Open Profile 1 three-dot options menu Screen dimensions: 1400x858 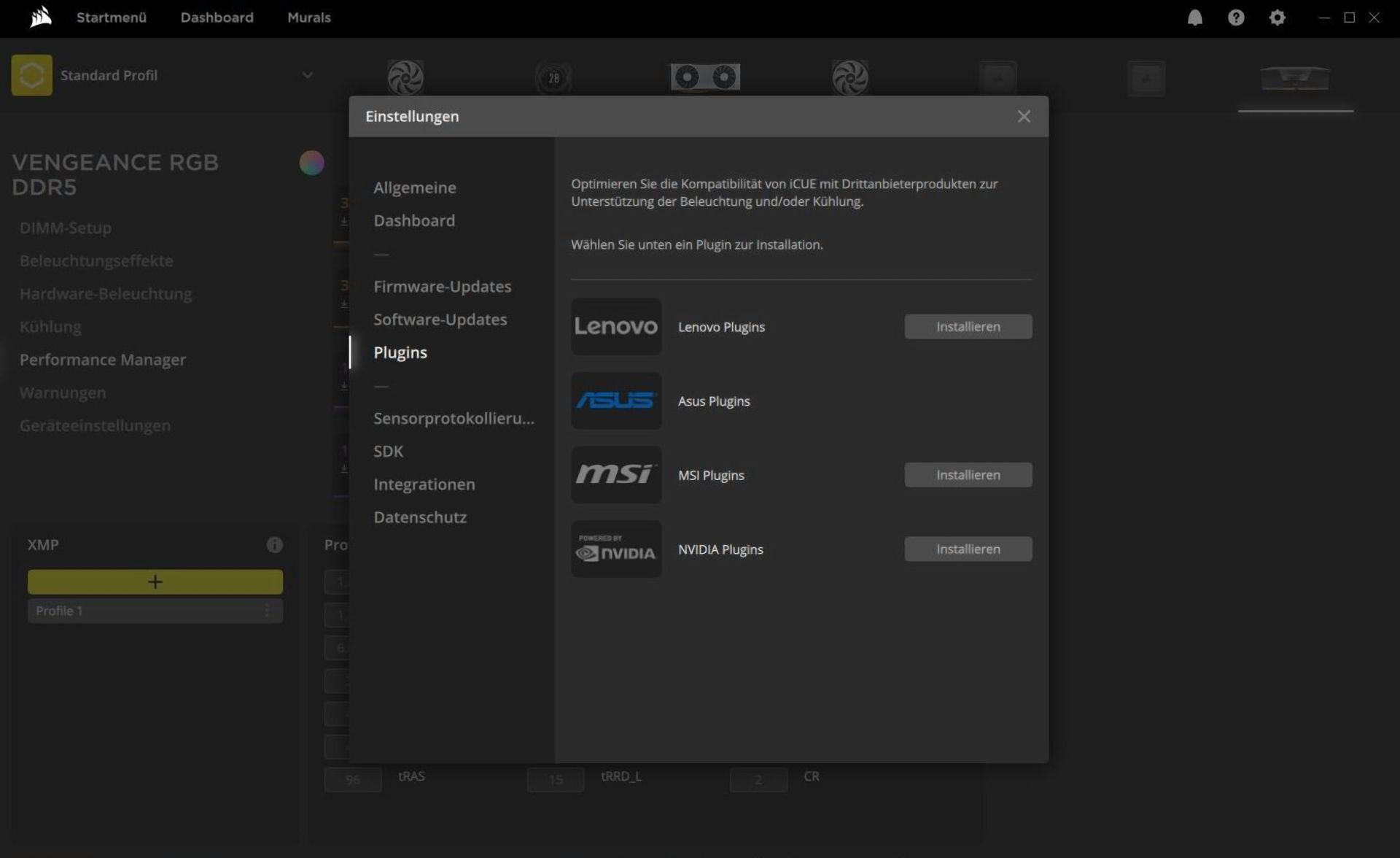(x=267, y=611)
